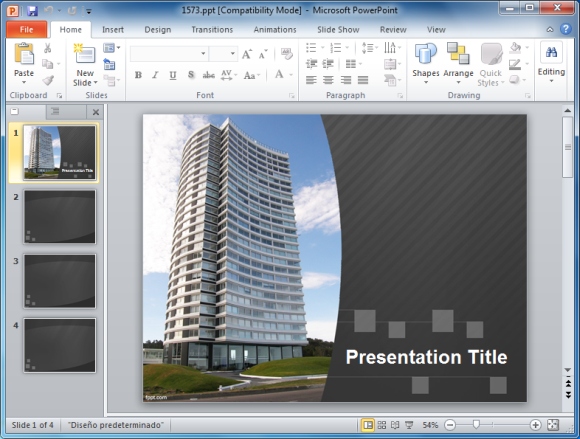Reset the slide with the Reset icon
This screenshot has width=580, height=439.
pos(109,64)
